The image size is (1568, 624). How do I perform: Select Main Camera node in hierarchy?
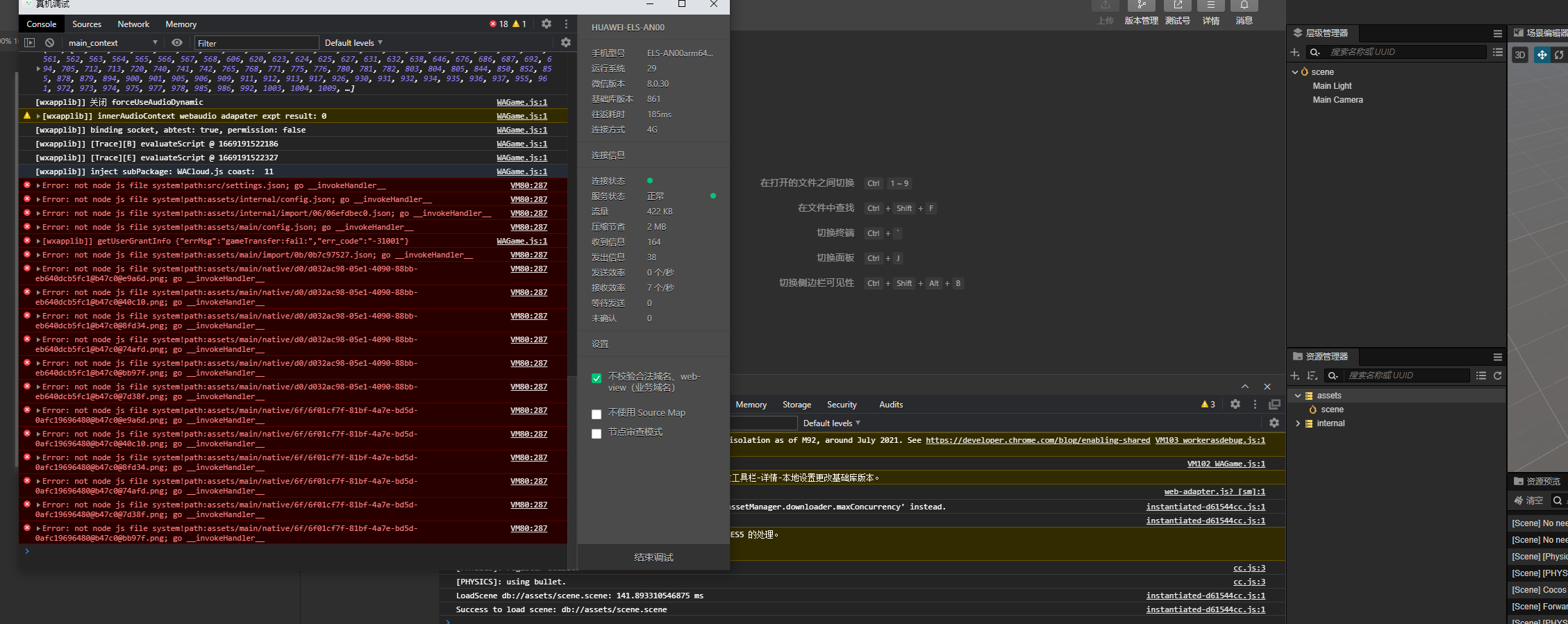[1337, 100]
